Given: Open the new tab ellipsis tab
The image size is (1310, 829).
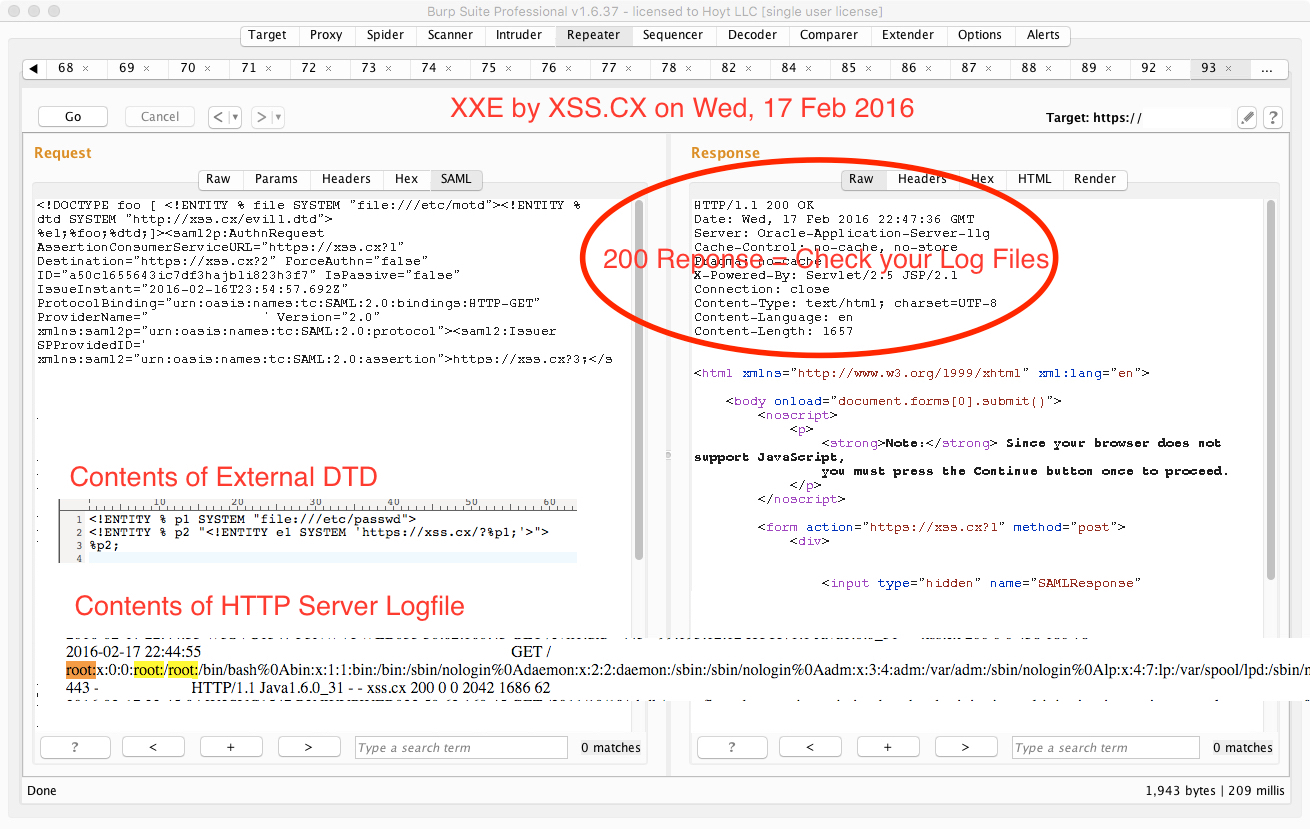Looking at the screenshot, I should (1268, 68).
